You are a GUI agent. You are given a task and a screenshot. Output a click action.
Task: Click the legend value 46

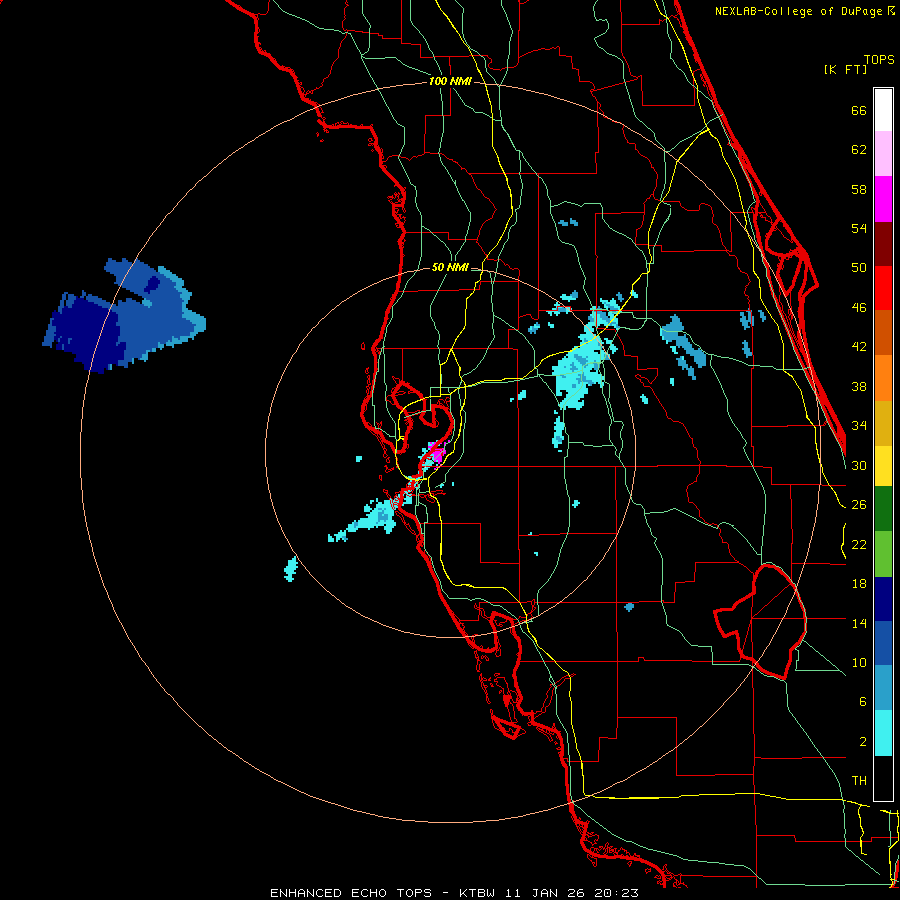tap(859, 308)
